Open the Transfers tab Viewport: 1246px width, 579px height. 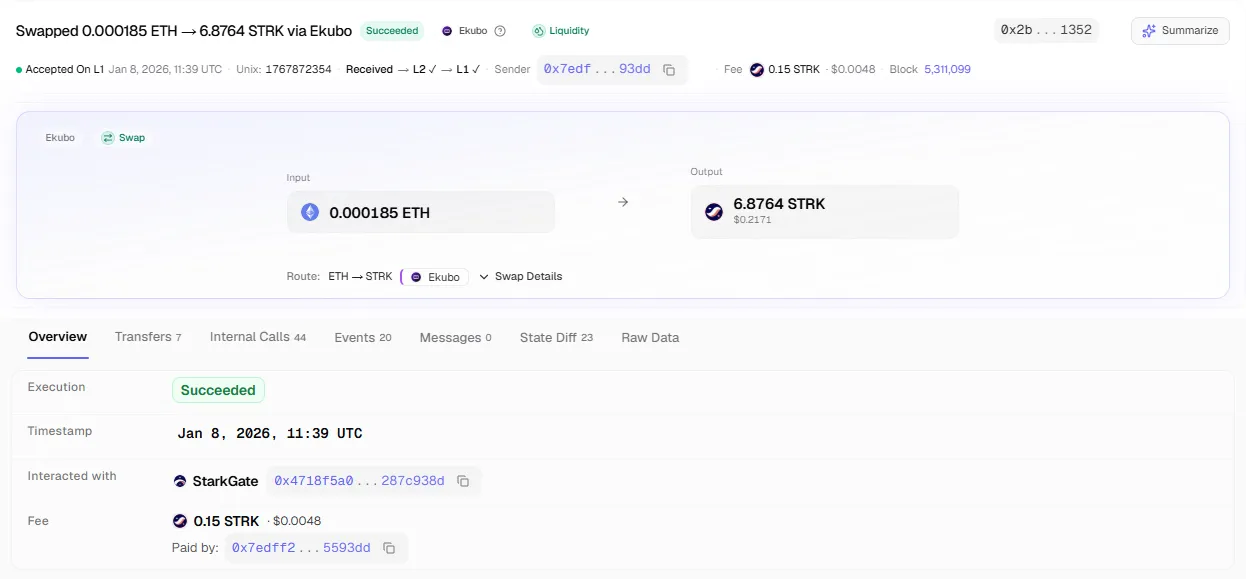click(148, 337)
